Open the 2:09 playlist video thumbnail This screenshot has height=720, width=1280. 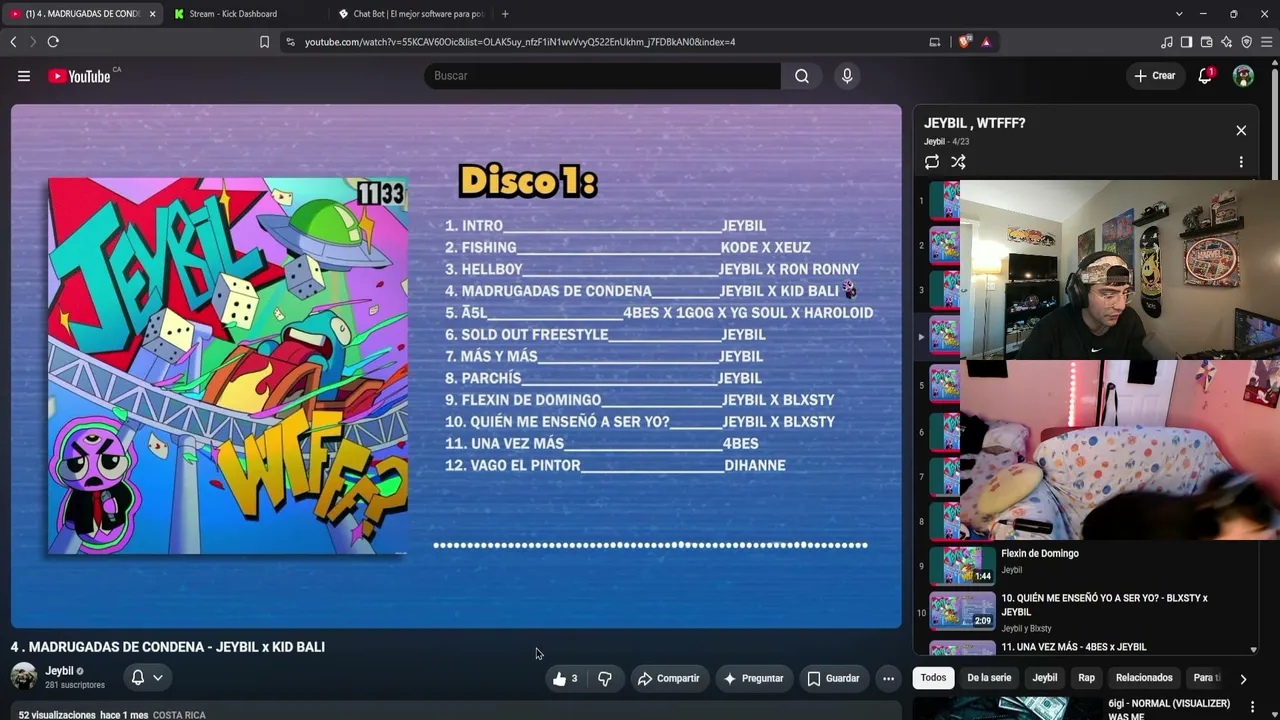962,610
